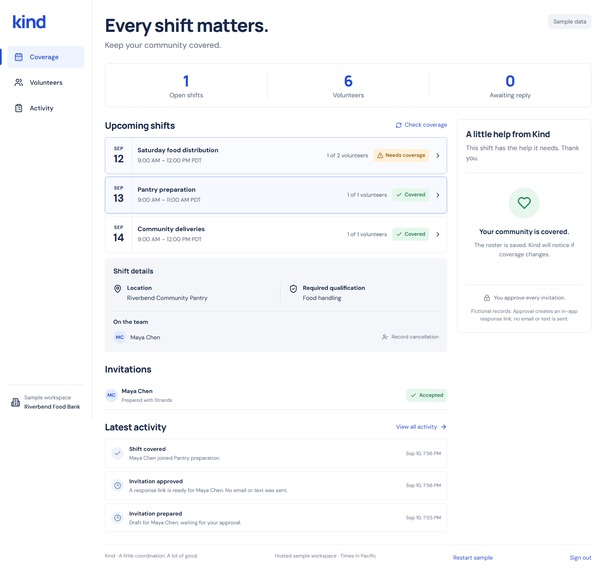
Task: Click the Check coverage link
Action: 421,125
